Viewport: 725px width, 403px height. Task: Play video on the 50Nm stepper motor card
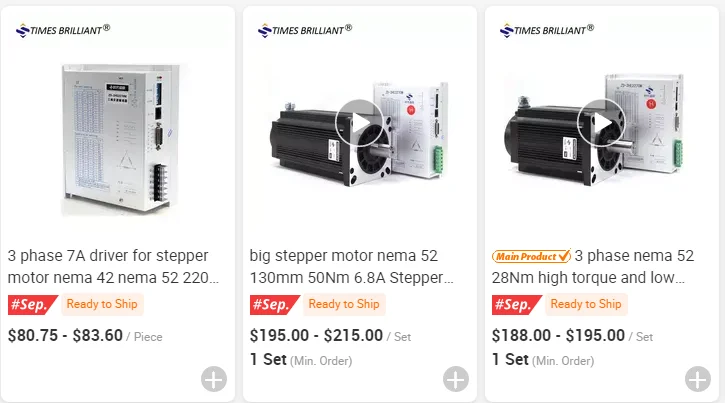point(360,124)
